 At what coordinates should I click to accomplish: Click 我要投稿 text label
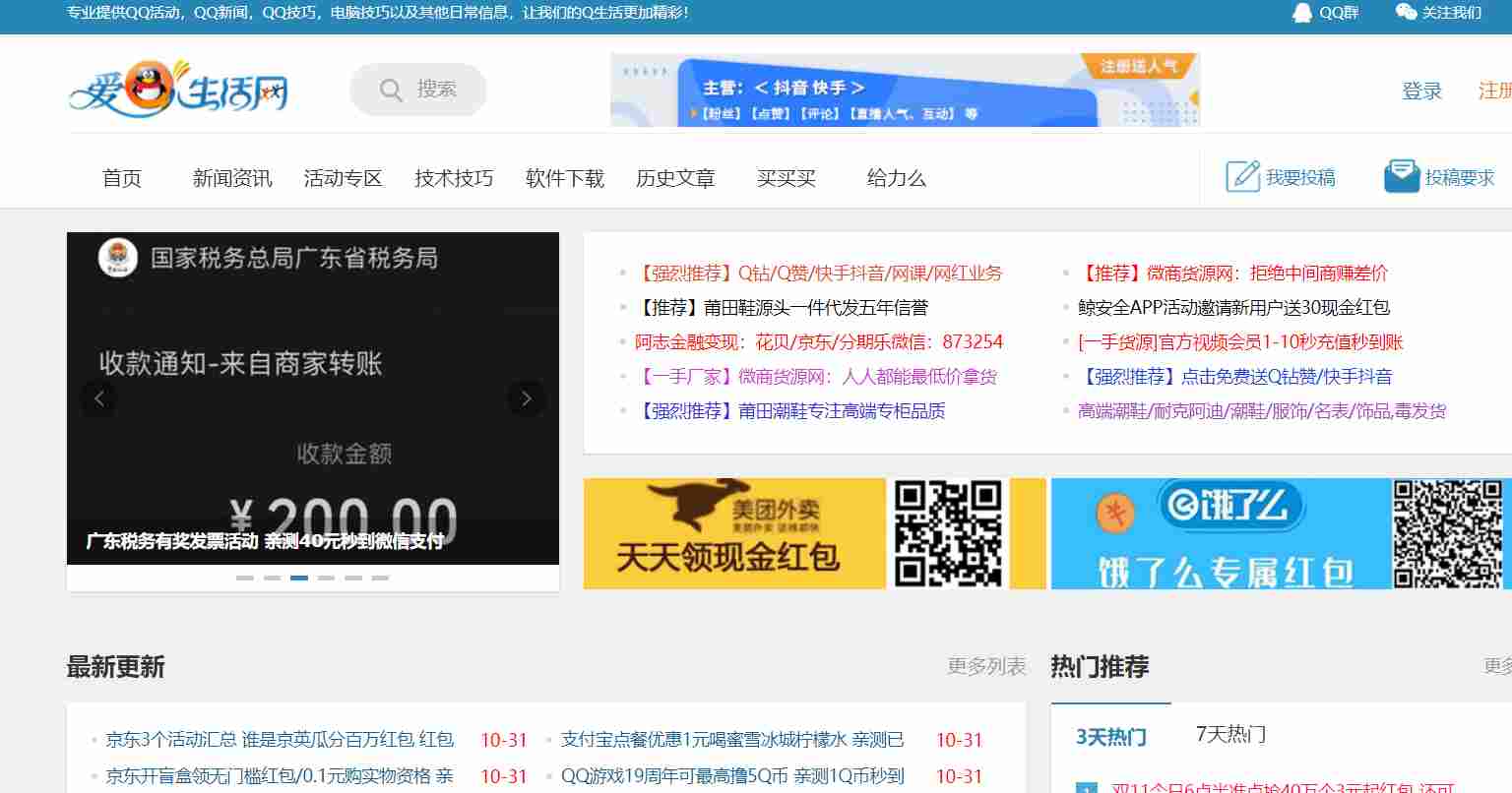pyautogui.click(x=1300, y=178)
